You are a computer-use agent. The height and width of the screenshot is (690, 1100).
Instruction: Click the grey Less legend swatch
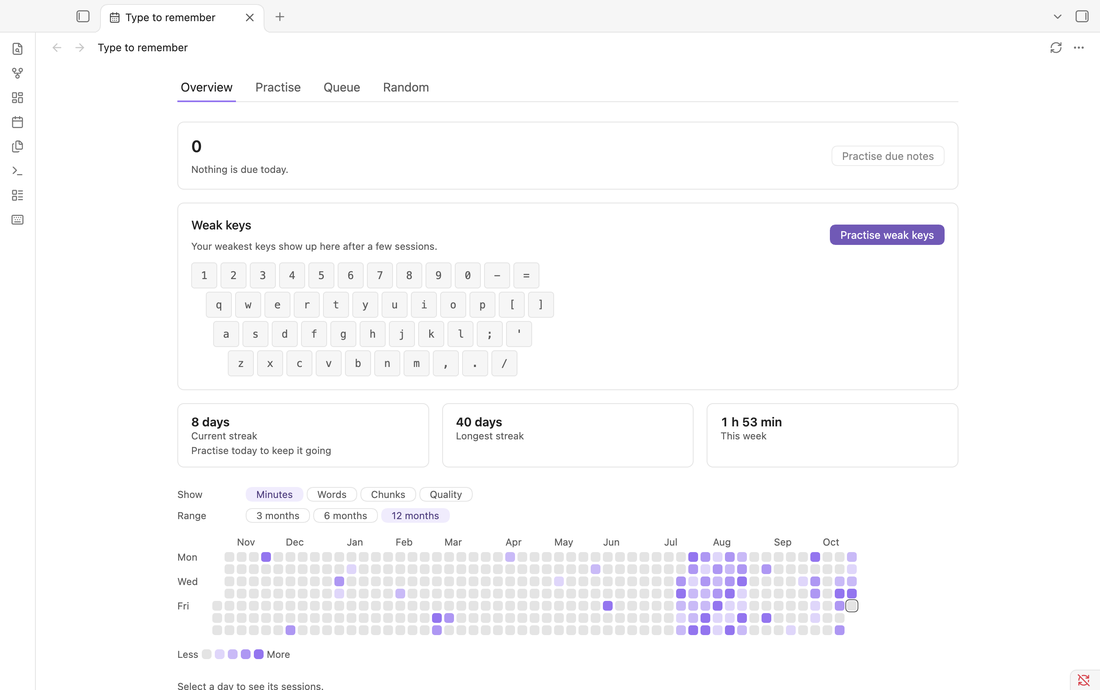tap(206, 654)
